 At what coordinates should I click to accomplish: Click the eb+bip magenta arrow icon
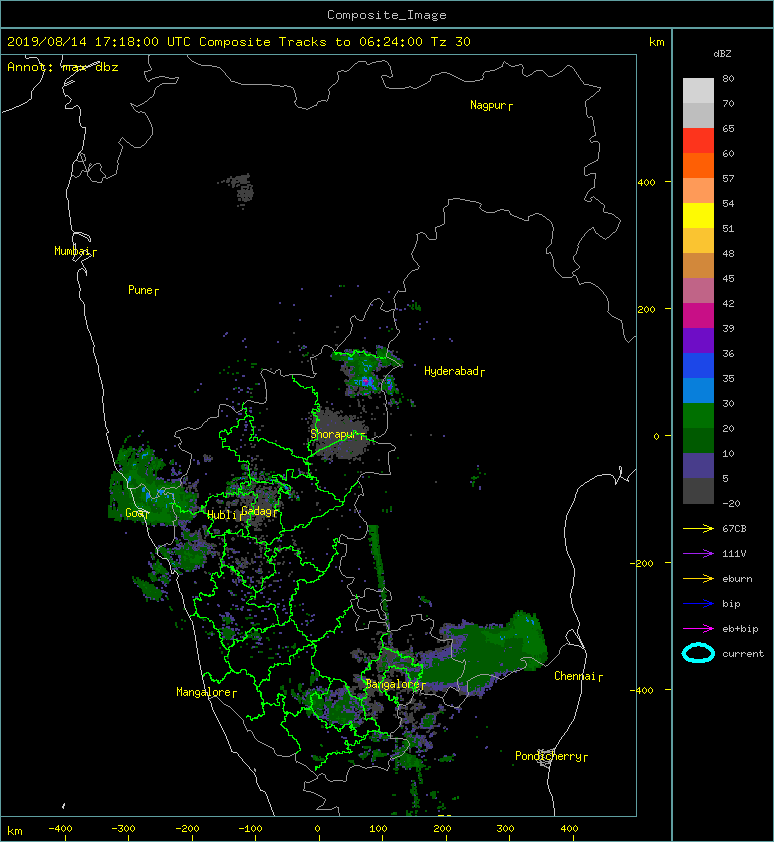(698, 629)
